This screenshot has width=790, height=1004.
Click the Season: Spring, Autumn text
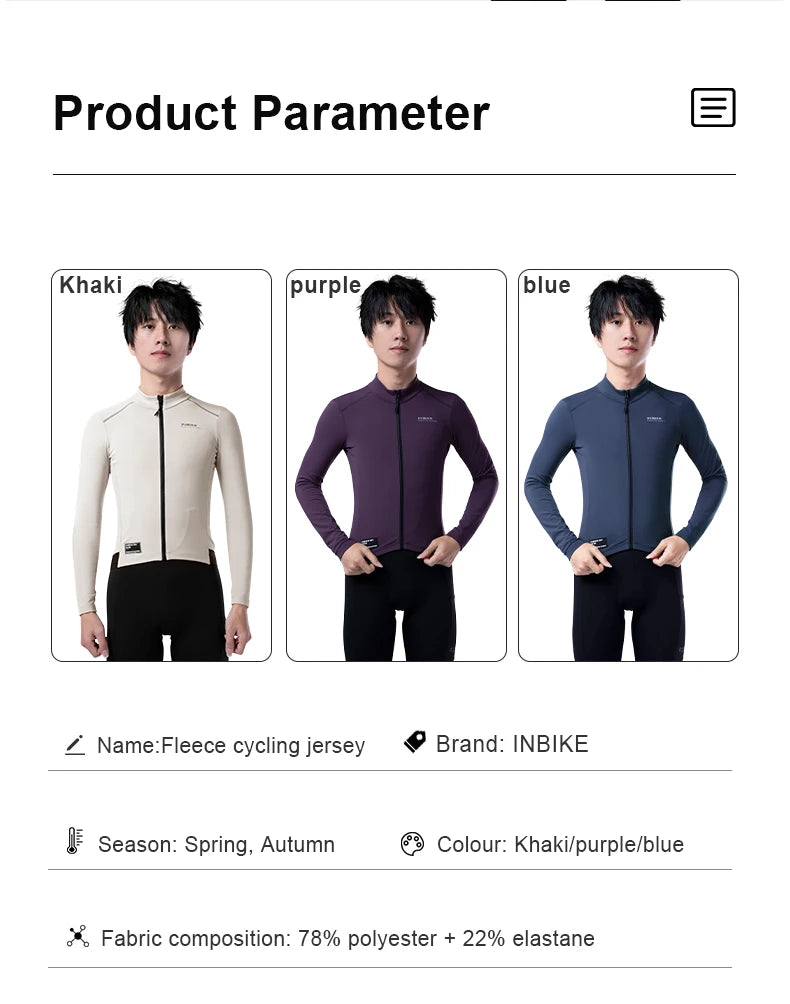coord(216,845)
